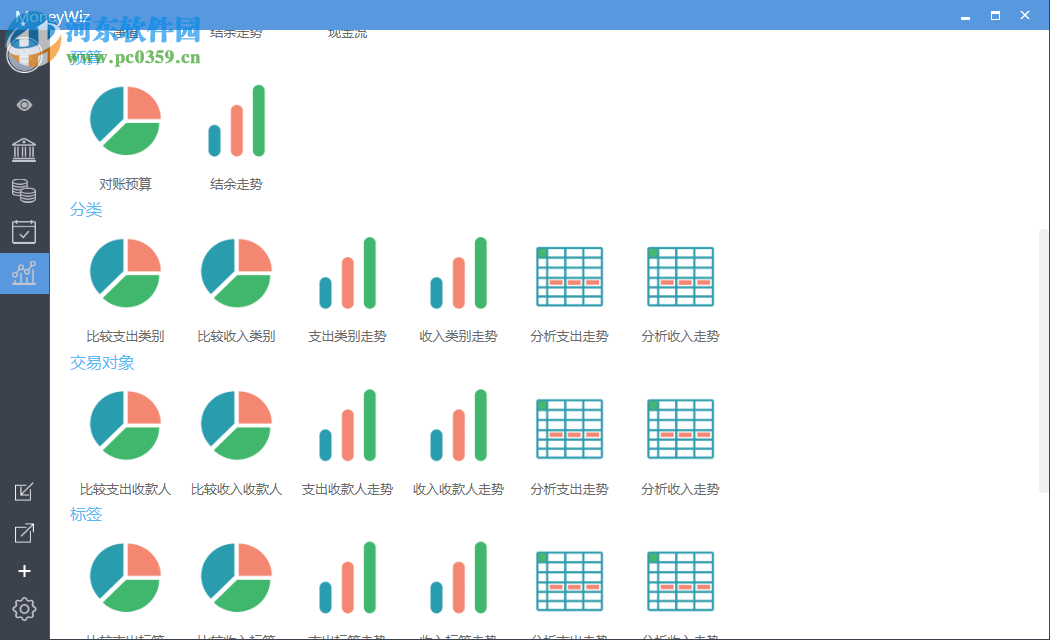
Task: Open the Scheduled calendar icon in sidebar
Action: pos(24,231)
